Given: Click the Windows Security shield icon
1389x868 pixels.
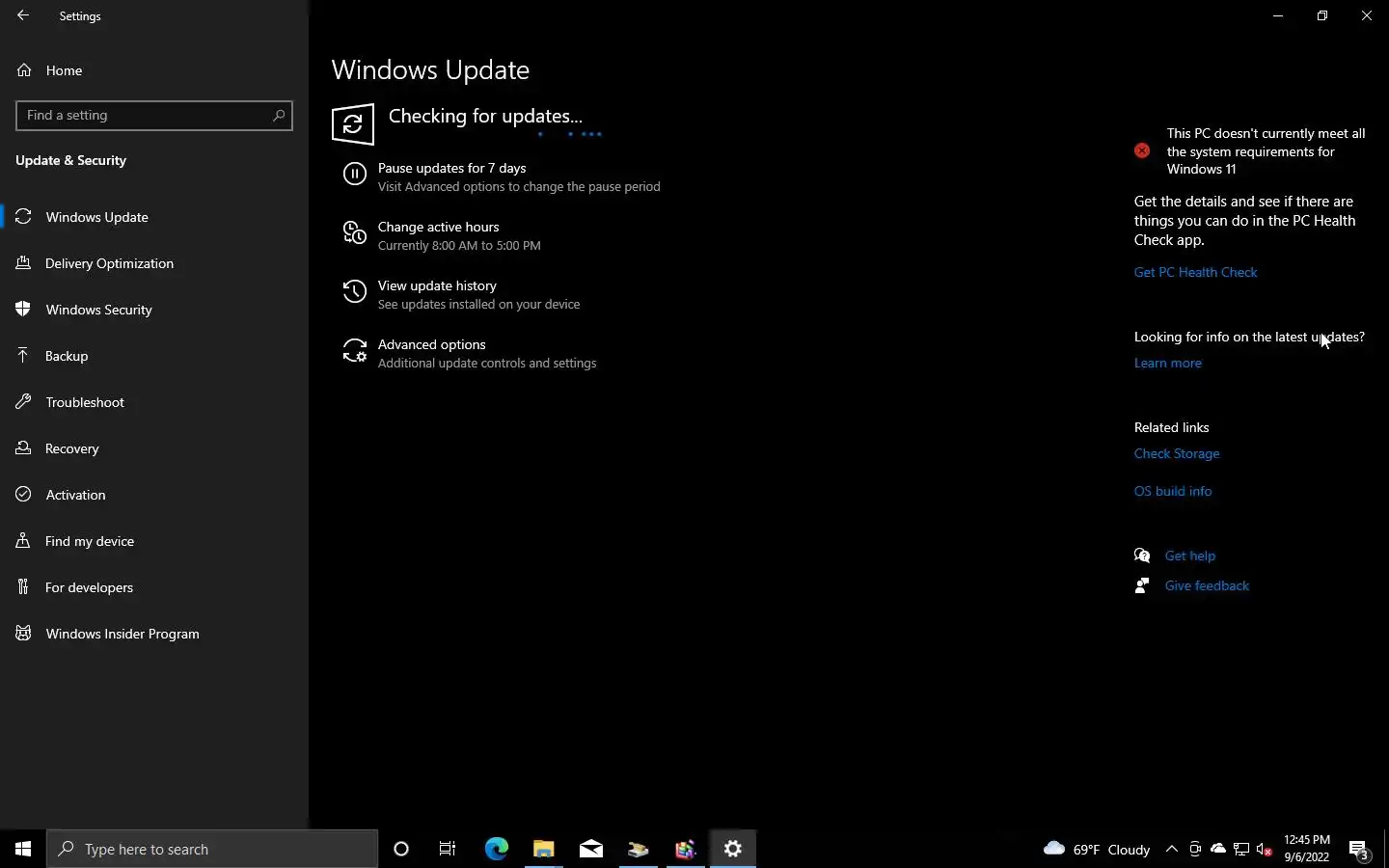Looking at the screenshot, I should [23, 310].
